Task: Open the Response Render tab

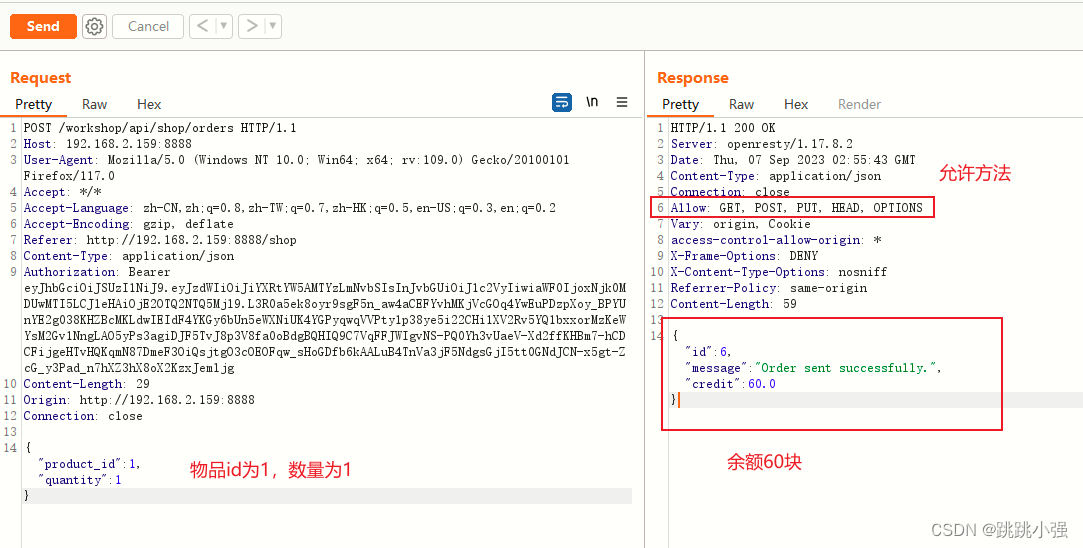Action: point(859,104)
